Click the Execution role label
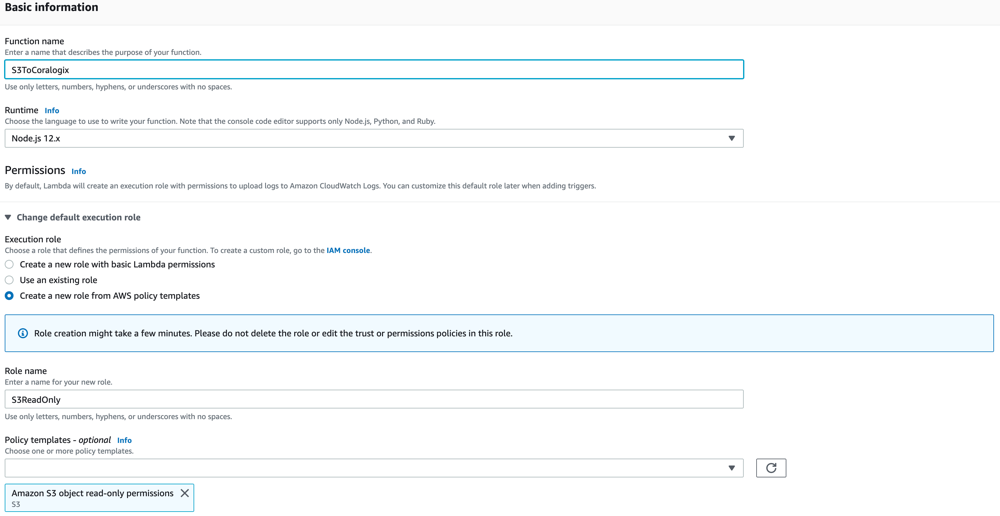1000x516 pixels. (33, 239)
